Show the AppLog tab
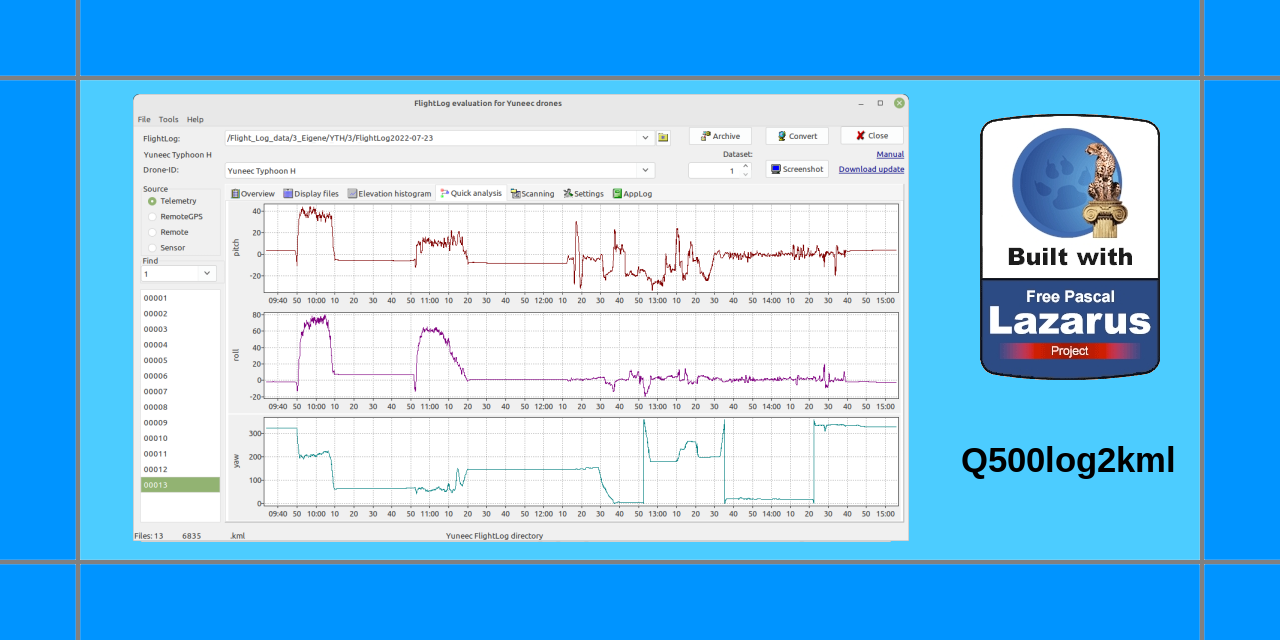Screen dimensions: 1280x640 632,194
